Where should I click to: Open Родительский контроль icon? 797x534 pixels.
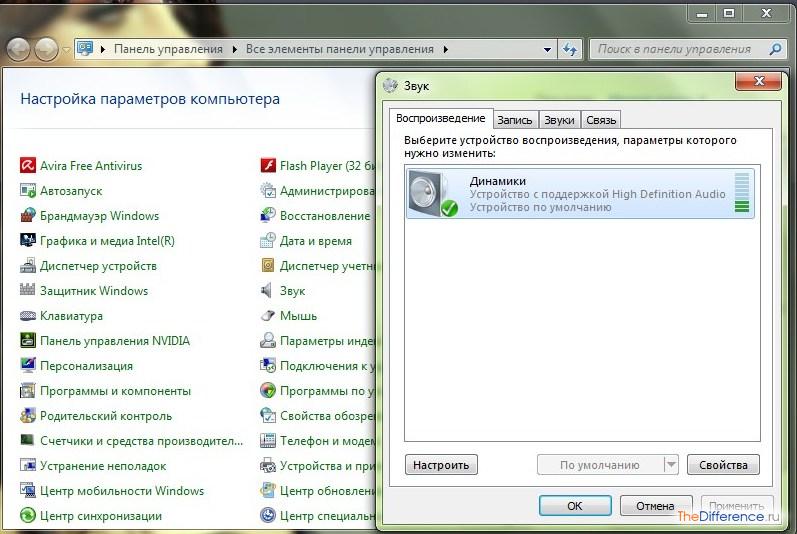[27, 416]
